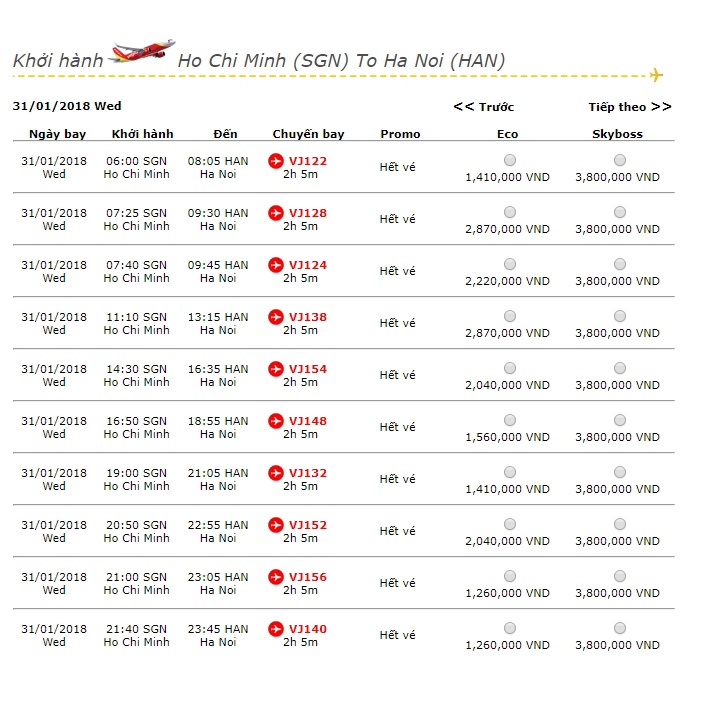The width and height of the screenshot is (701, 702).
Task: Click the airline icon next to VJ128
Action: (x=276, y=213)
